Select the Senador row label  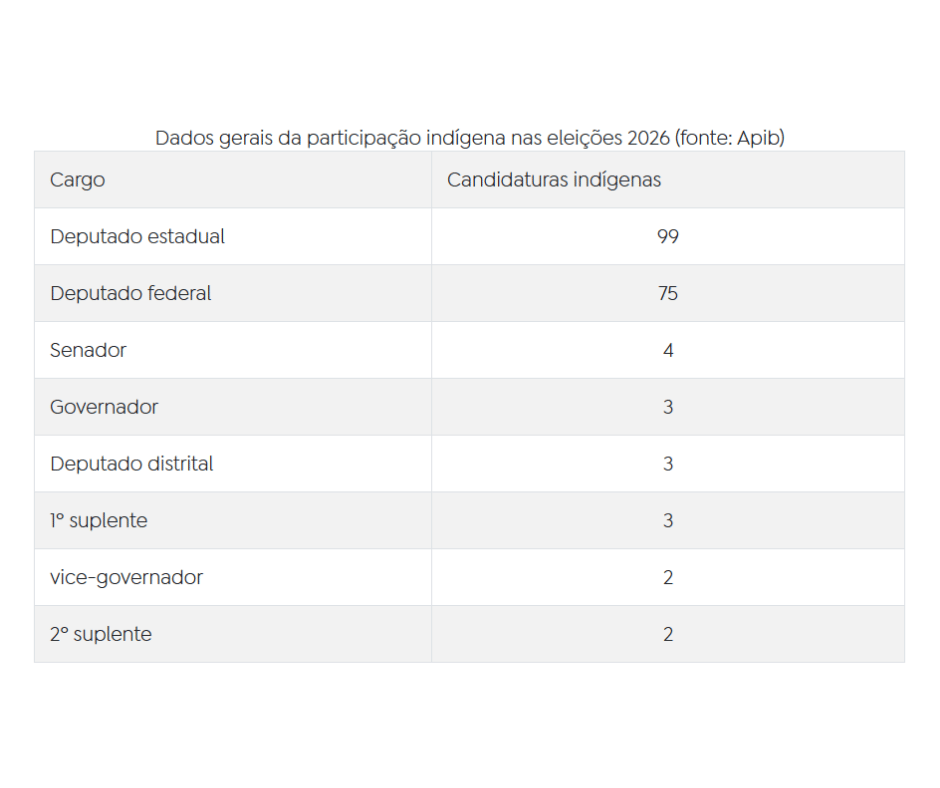point(88,350)
